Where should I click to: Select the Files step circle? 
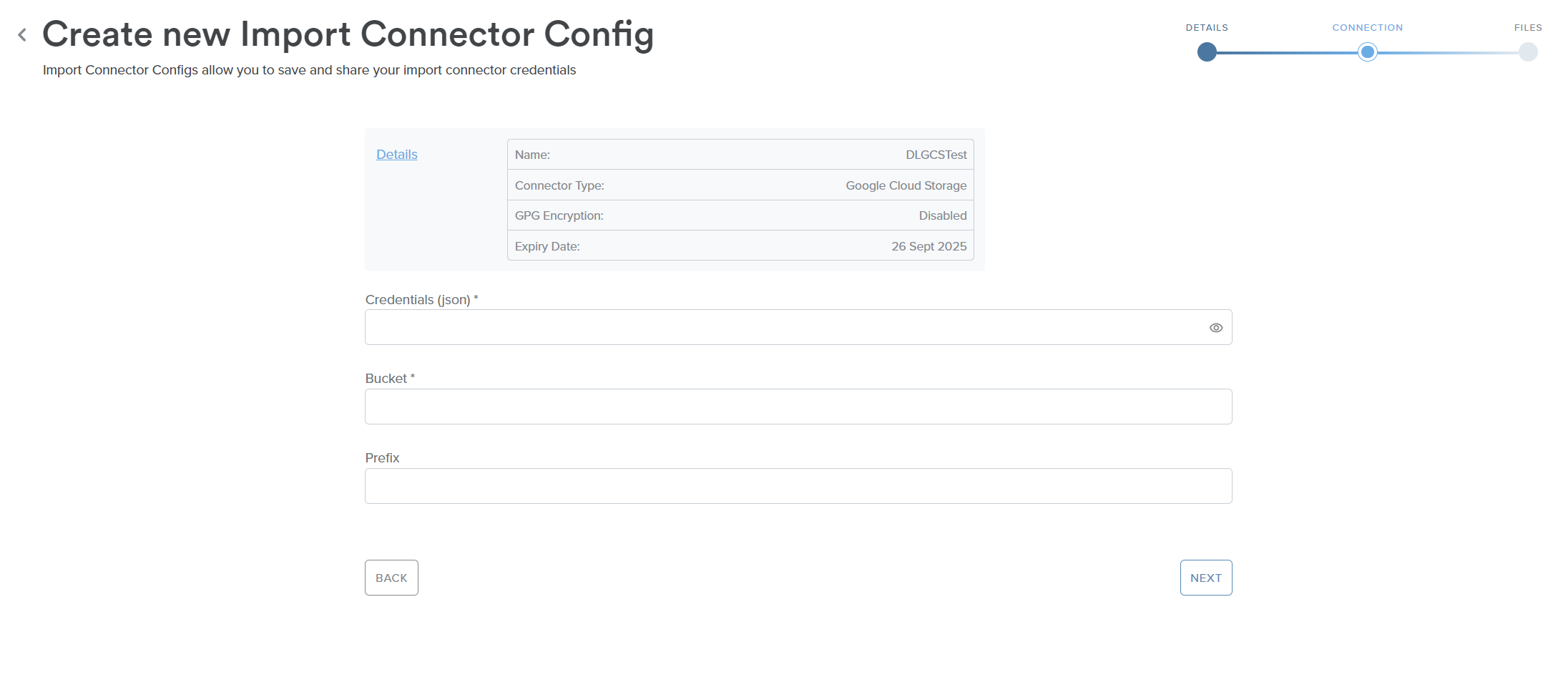point(1528,52)
